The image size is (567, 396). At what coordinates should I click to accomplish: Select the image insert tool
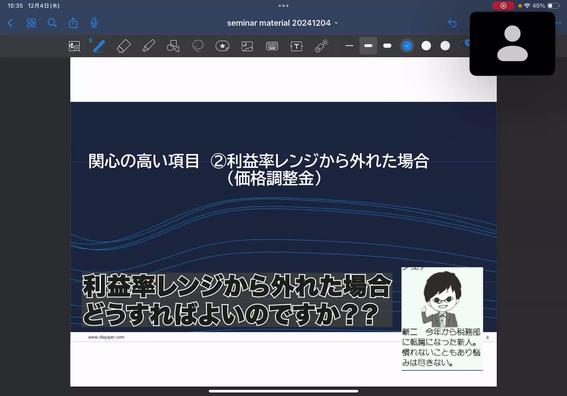click(x=247, y=46)
